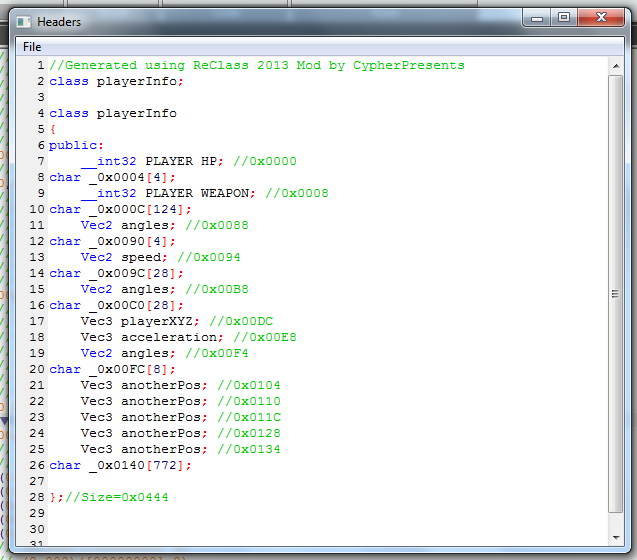637x560 pixels.
Task: Click 'Vec3 acceleration; //0x00E8' line
Action: pos(188,337)
